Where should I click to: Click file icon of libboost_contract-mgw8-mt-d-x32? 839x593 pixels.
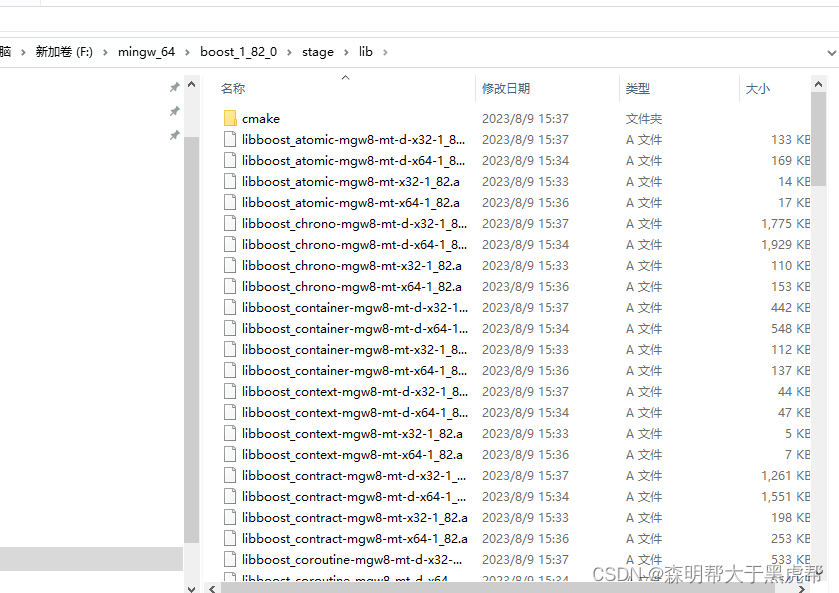[x=230, y=475]
